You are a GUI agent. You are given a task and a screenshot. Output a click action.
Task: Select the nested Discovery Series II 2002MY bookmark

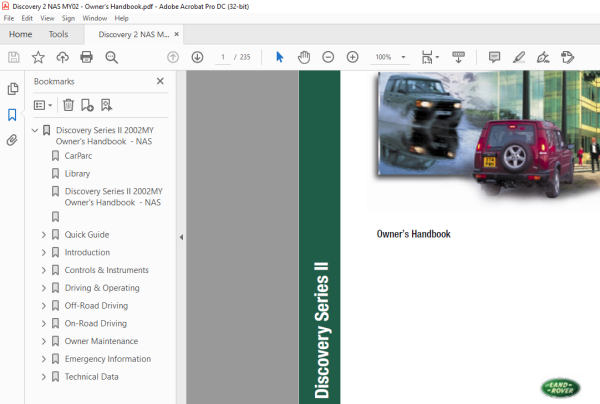pos(113,197)
